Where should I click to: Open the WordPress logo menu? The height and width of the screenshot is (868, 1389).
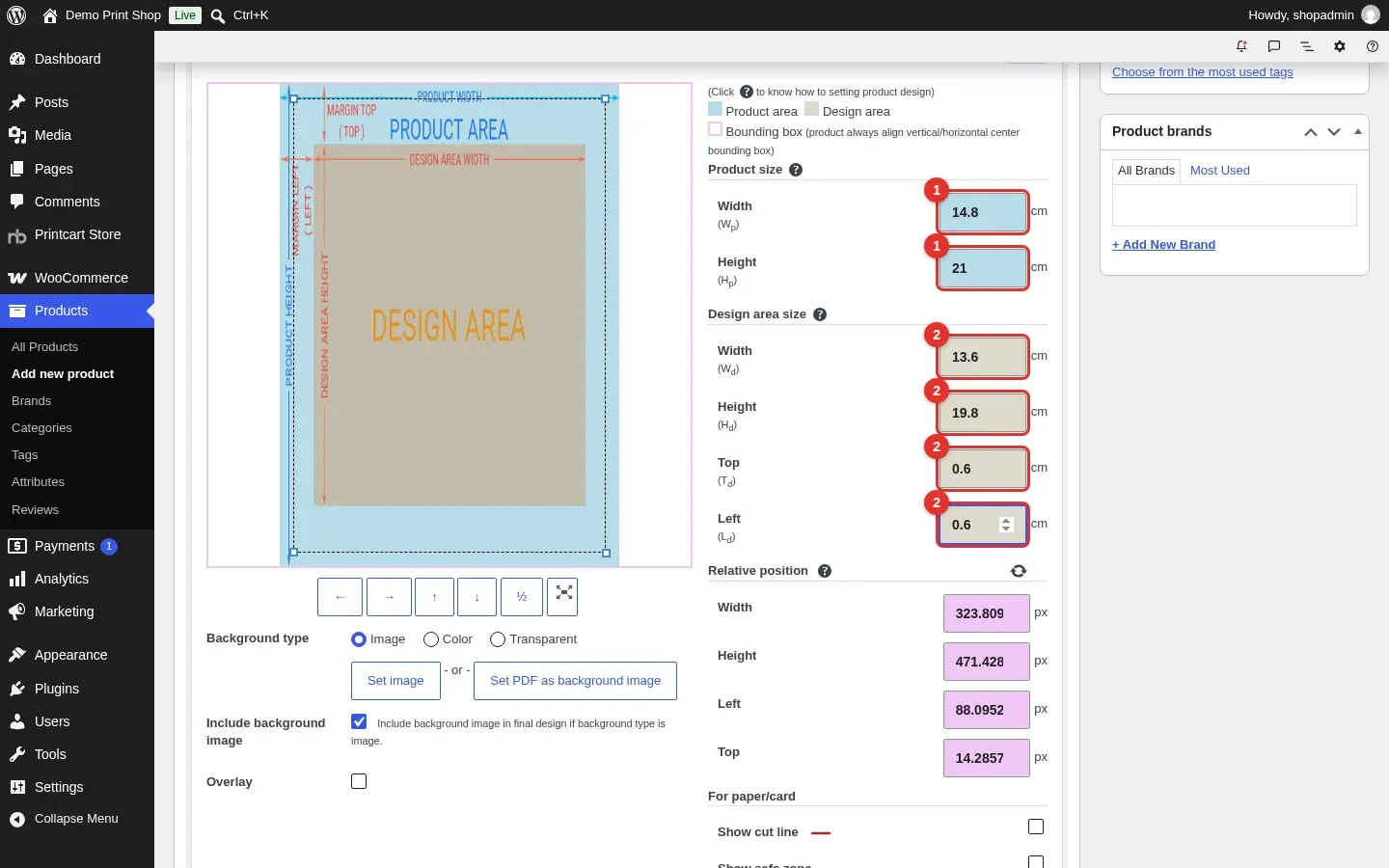[16, 15]
